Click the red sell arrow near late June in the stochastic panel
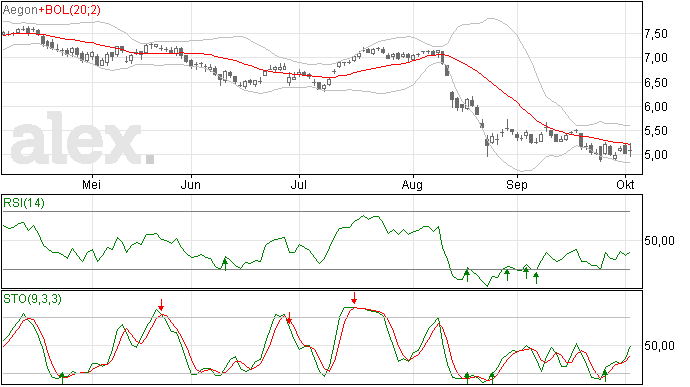This screenshot has width=690, height=387. tap(289, 317)
